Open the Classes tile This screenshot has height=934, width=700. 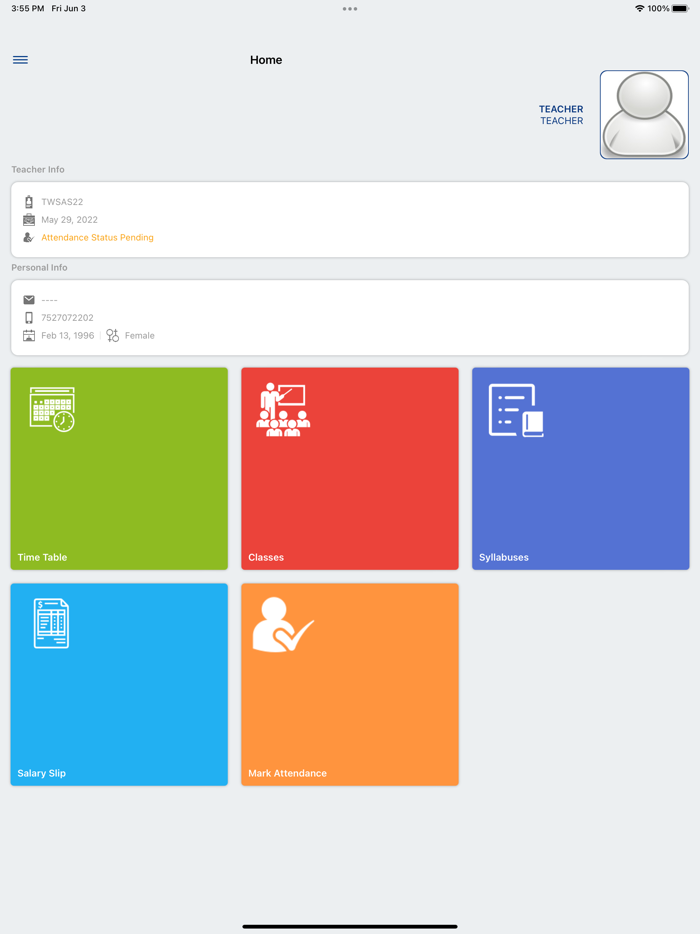point(350,468)
